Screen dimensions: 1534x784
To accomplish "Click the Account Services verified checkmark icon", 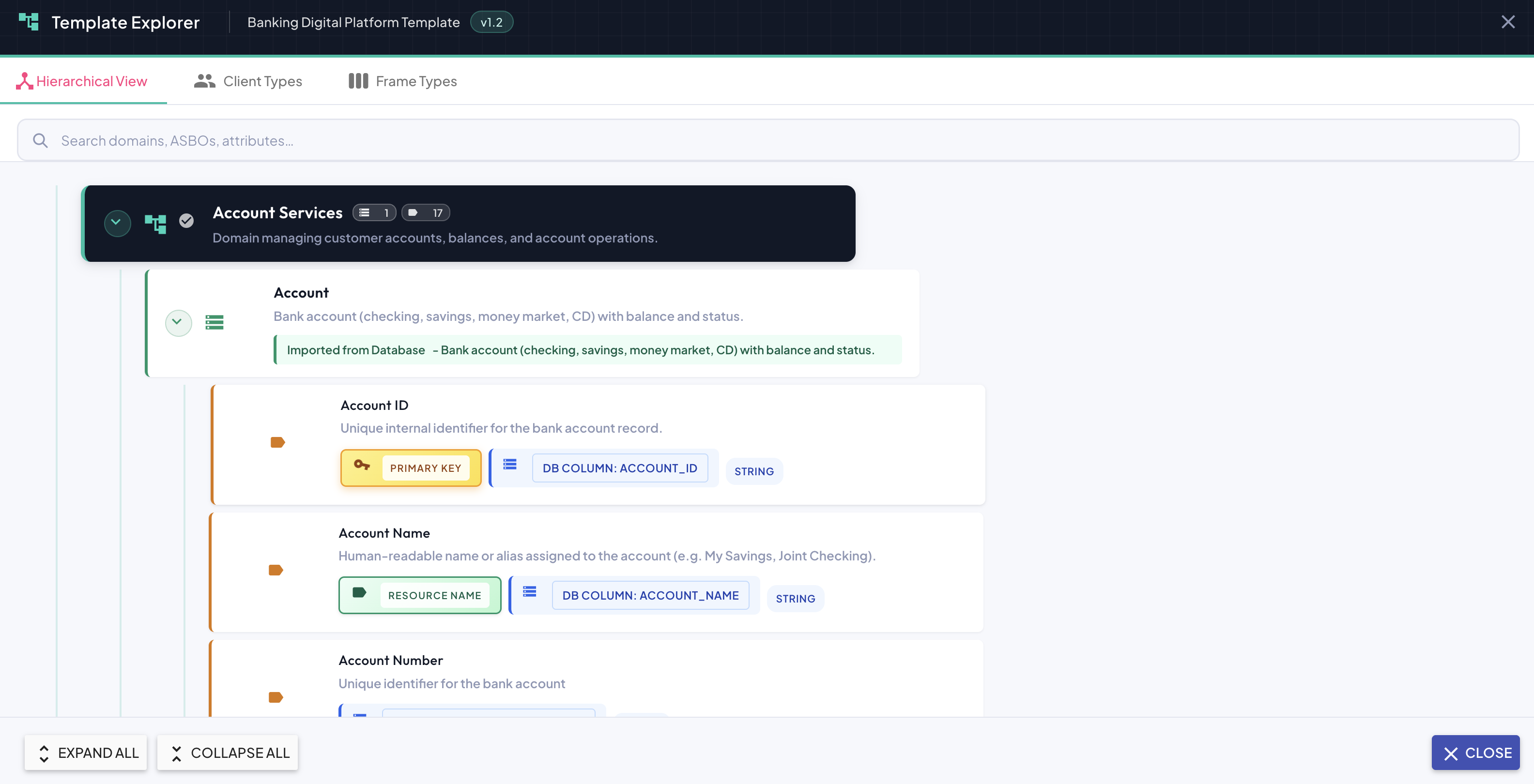I will point(186,221).
